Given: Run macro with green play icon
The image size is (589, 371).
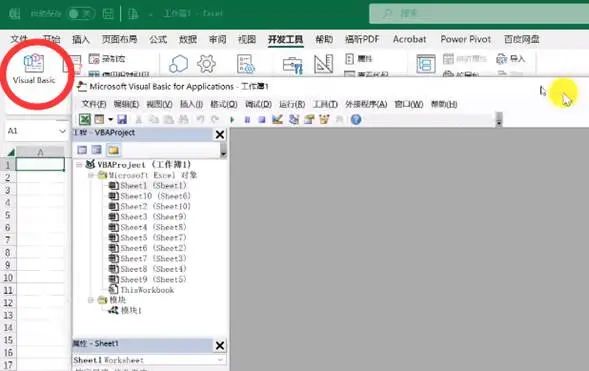Looking at the screenshot, I should click(232, 119).
